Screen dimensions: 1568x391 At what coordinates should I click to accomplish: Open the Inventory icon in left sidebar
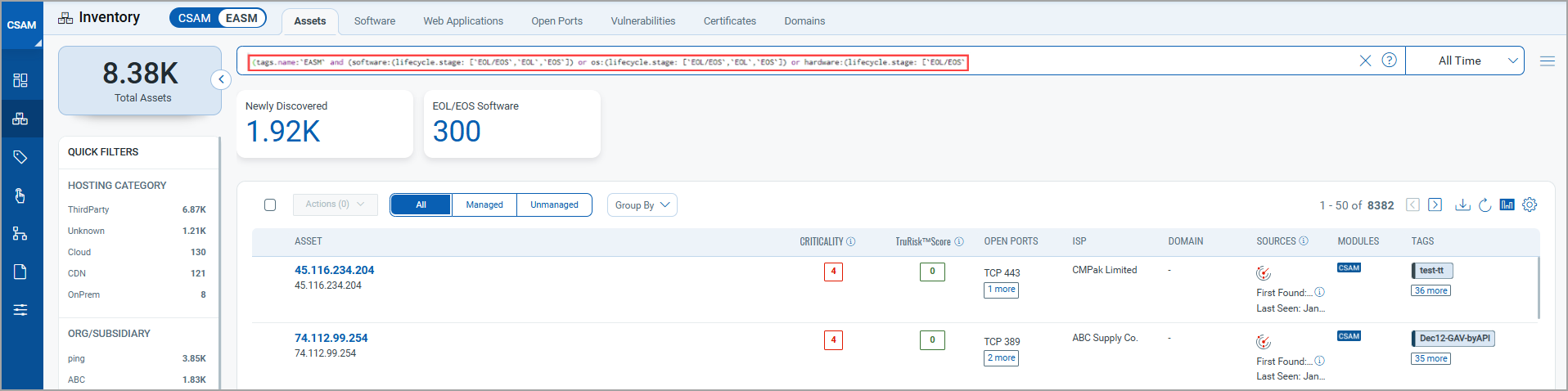click(x=20, y=119)
